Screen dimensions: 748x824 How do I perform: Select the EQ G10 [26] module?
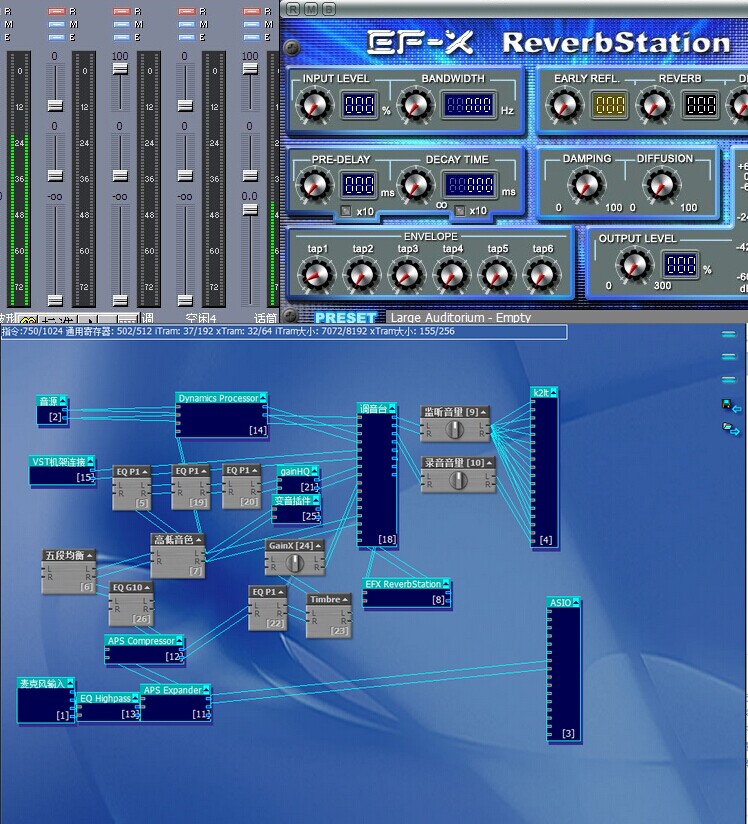(x=131, y=604)
